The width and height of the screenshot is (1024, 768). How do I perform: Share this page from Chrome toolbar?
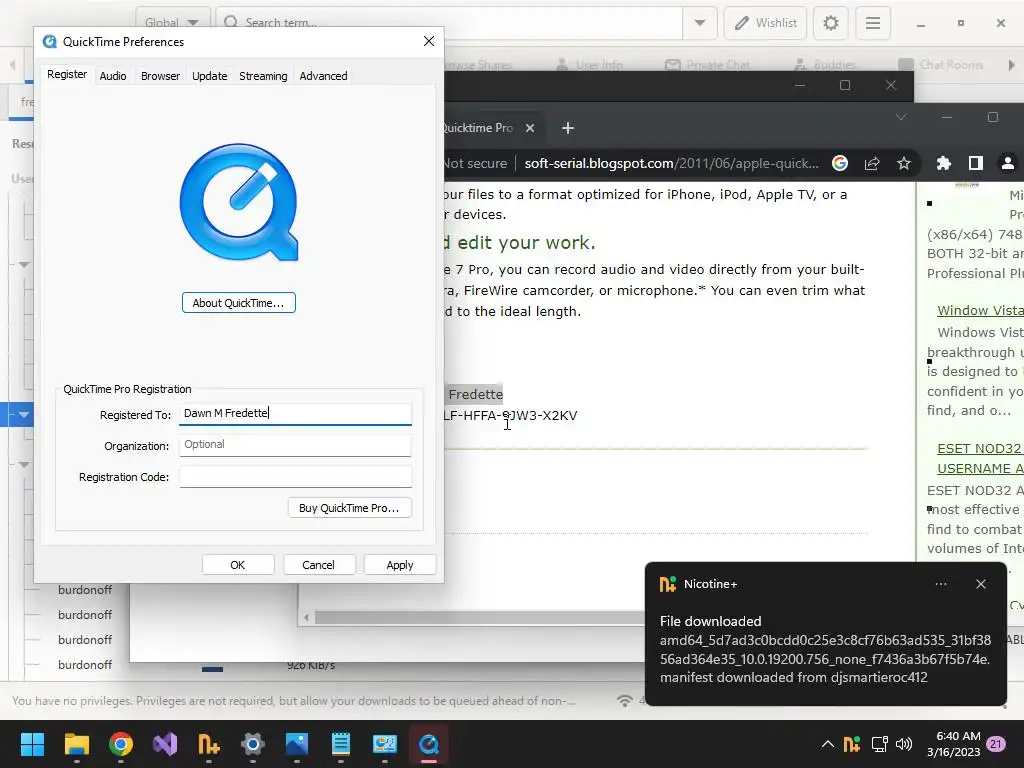872,163
